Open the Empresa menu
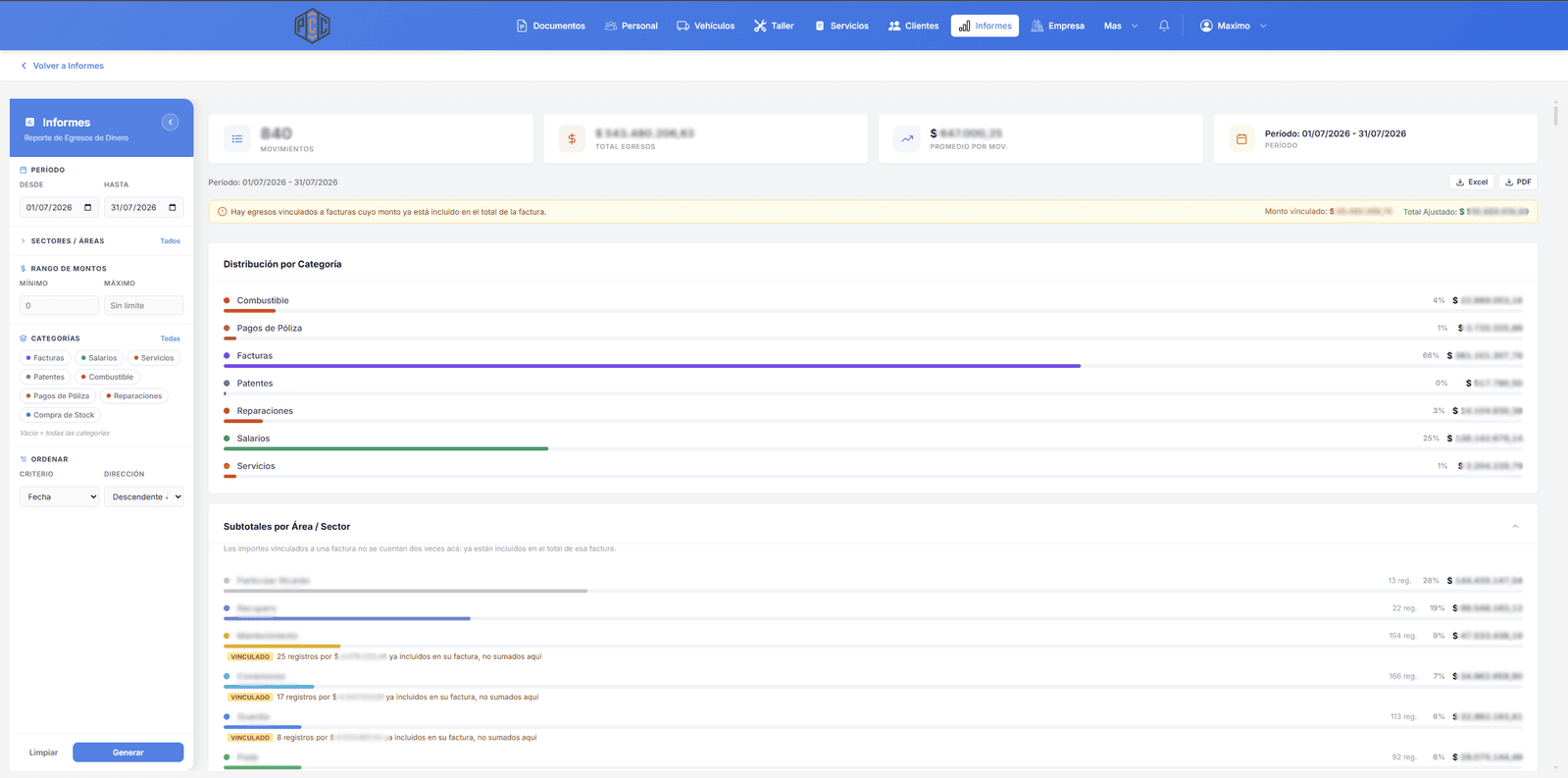This screenshot has height=778, width=1568. (x=1058, y=26)
